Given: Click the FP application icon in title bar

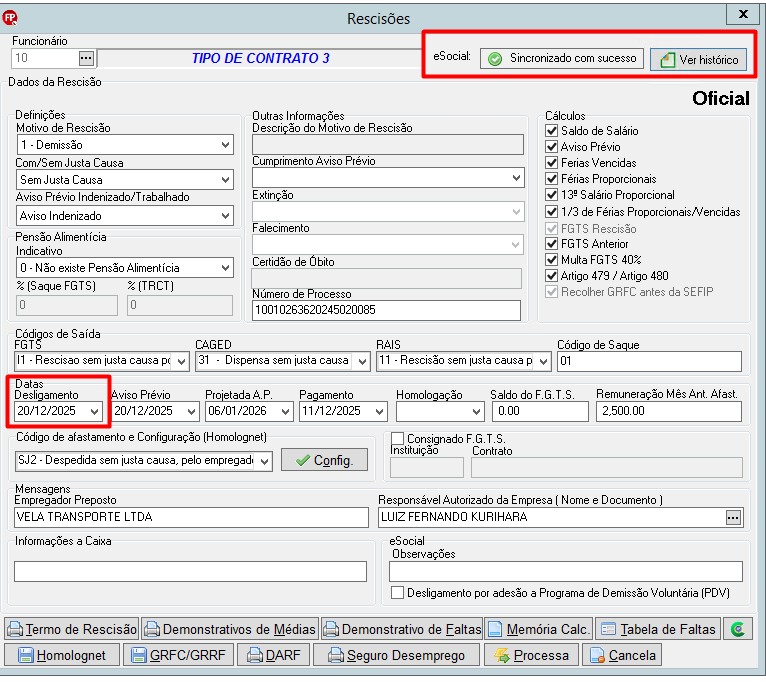Looking at the screenshot, I should coord(10,18).
